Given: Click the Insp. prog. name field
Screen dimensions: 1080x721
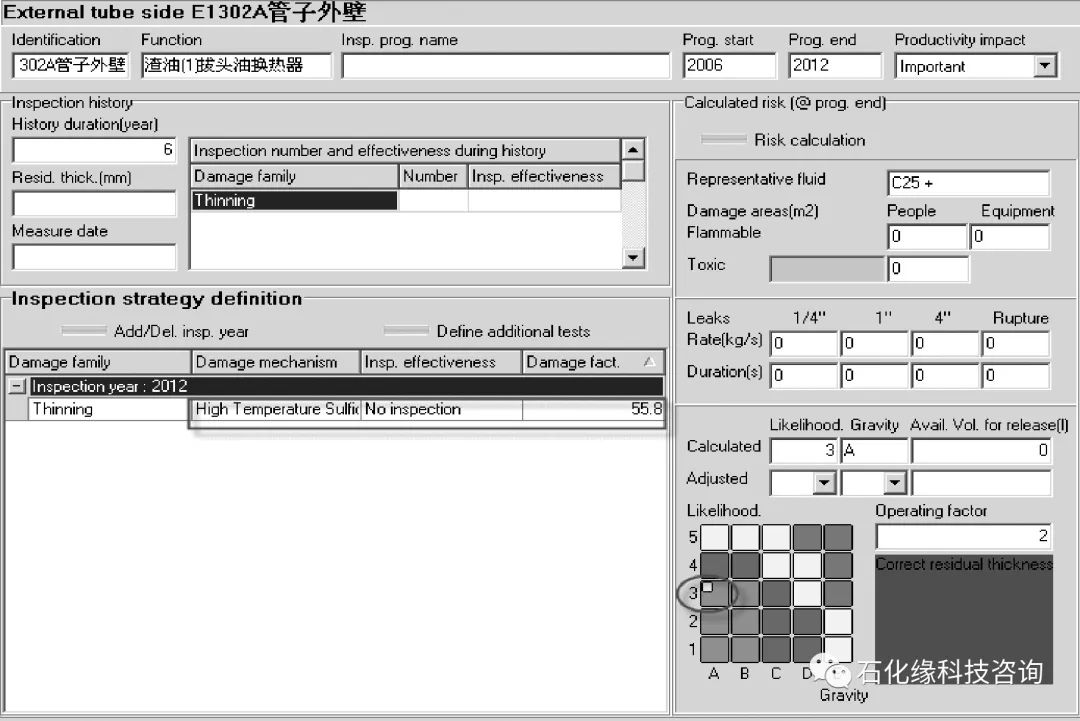Looking at the screenshot, I should 505,66.
